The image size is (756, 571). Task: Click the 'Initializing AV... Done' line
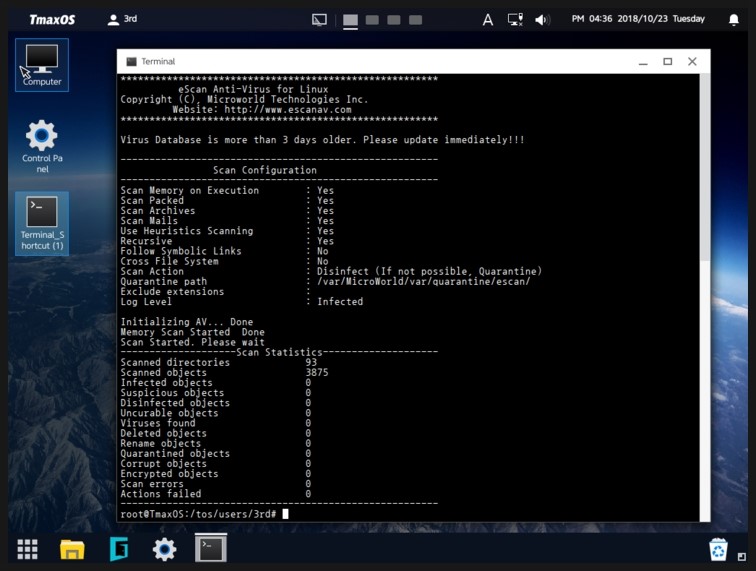(187, 322)
